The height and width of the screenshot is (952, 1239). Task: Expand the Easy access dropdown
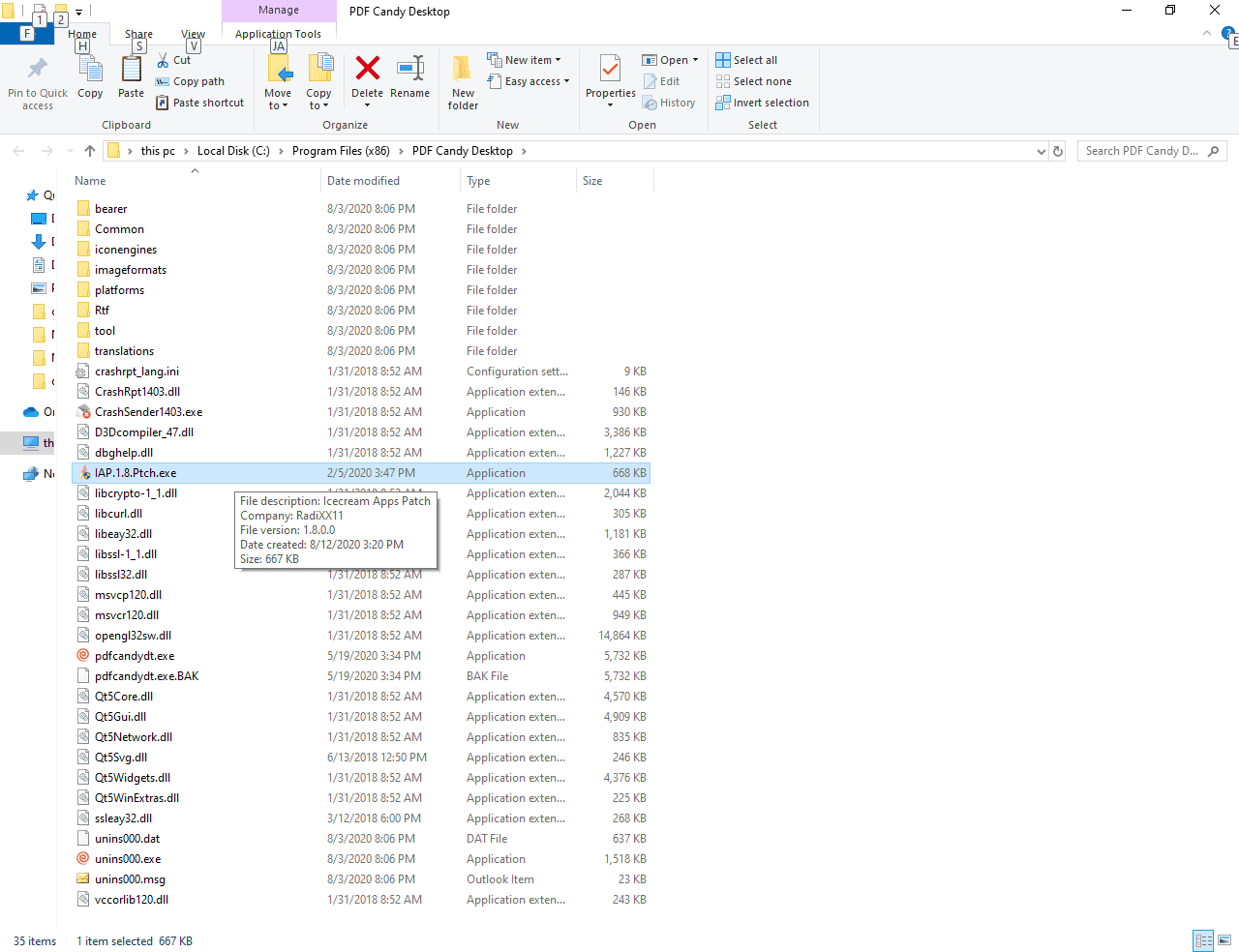click(x=566, y=81)
